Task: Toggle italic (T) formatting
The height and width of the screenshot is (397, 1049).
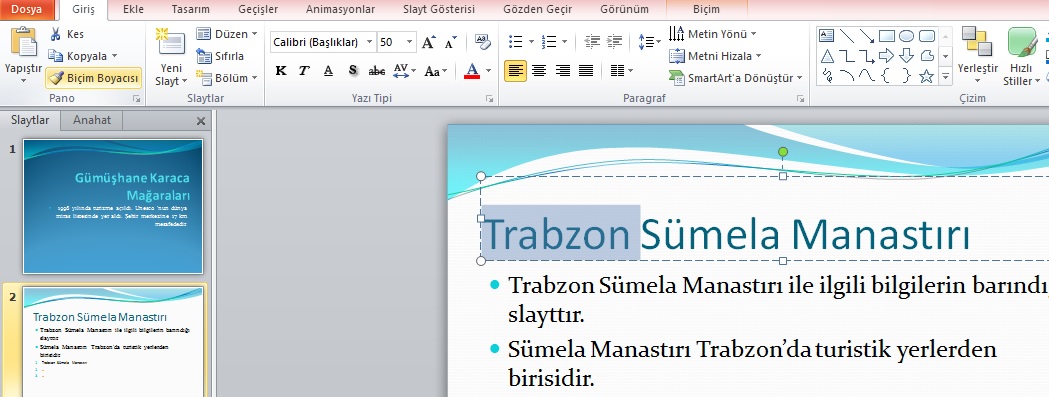Action: point(304,70)
